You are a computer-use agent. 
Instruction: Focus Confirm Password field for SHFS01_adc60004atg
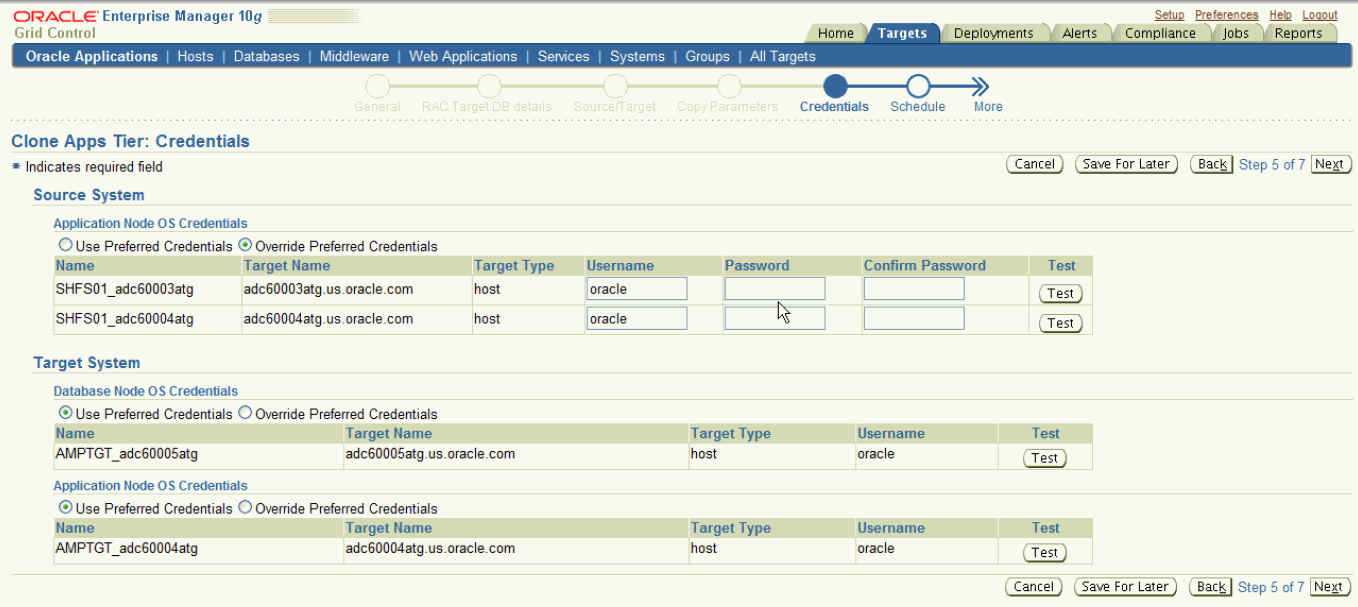pos(914,319)
